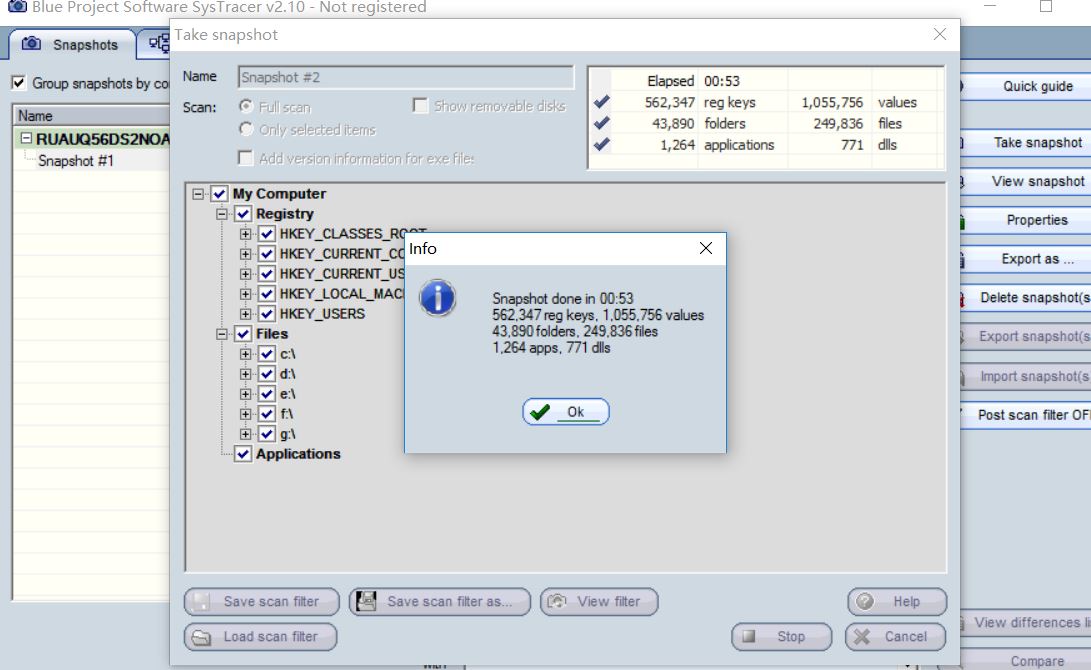Collapse the Registry tree node
Viewport: 1091px width, 670px height.
[221, 214]
